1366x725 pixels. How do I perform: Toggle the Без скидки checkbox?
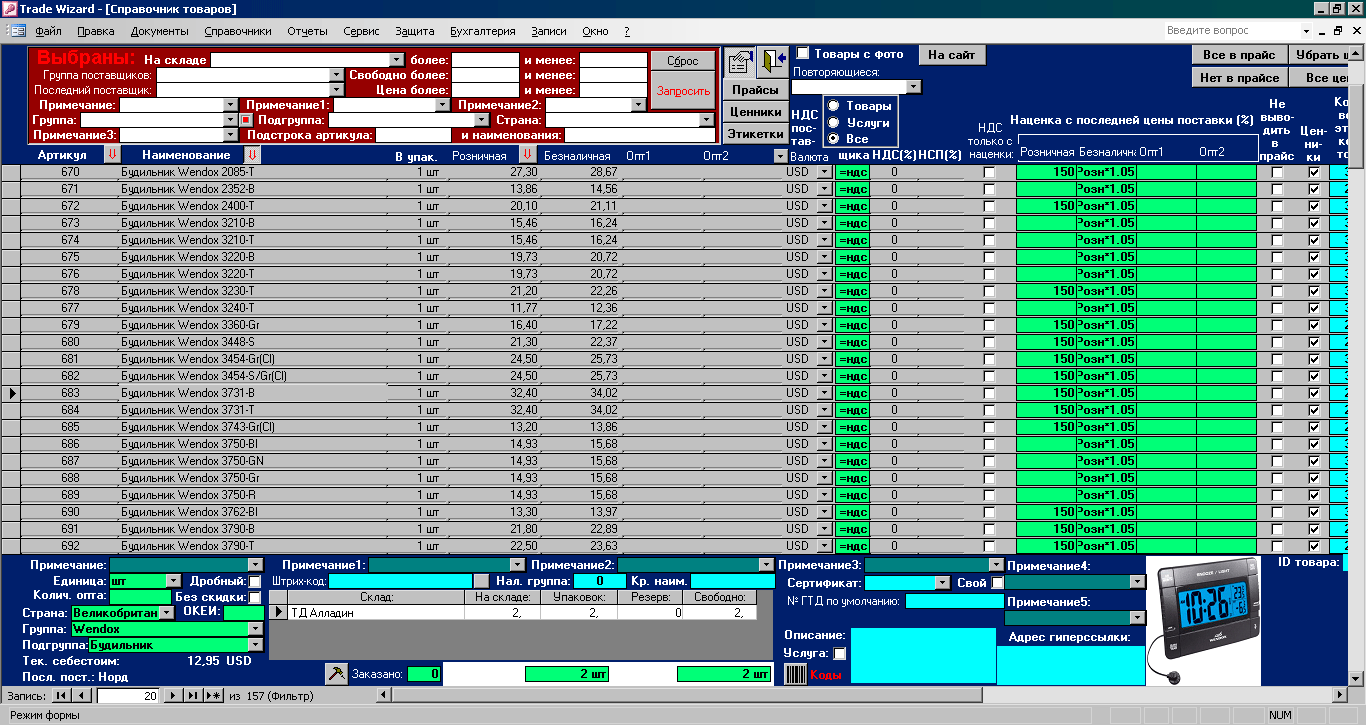tap(255, 597)
